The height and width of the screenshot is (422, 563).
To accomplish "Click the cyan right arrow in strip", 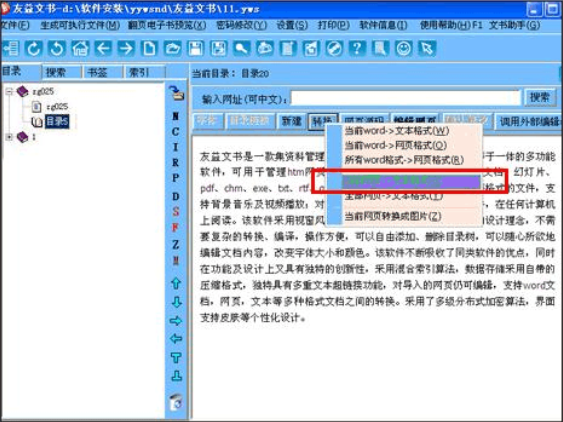I will point(176,321).
